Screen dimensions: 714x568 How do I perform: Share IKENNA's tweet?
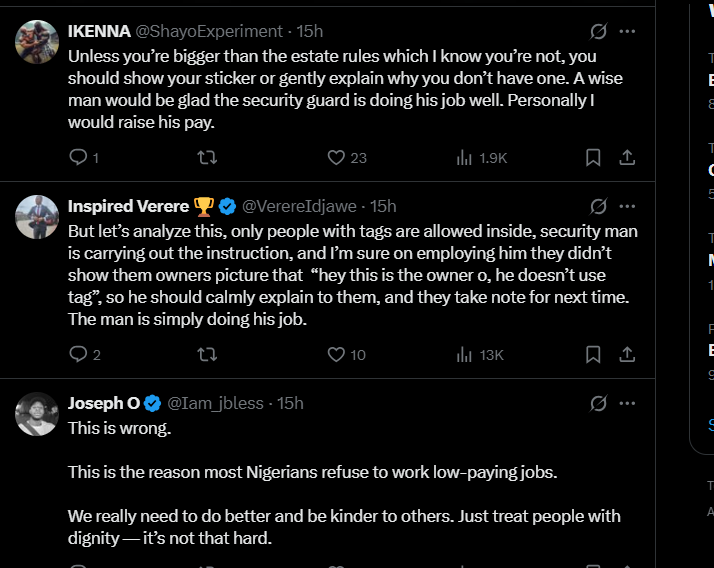[627, 157]
